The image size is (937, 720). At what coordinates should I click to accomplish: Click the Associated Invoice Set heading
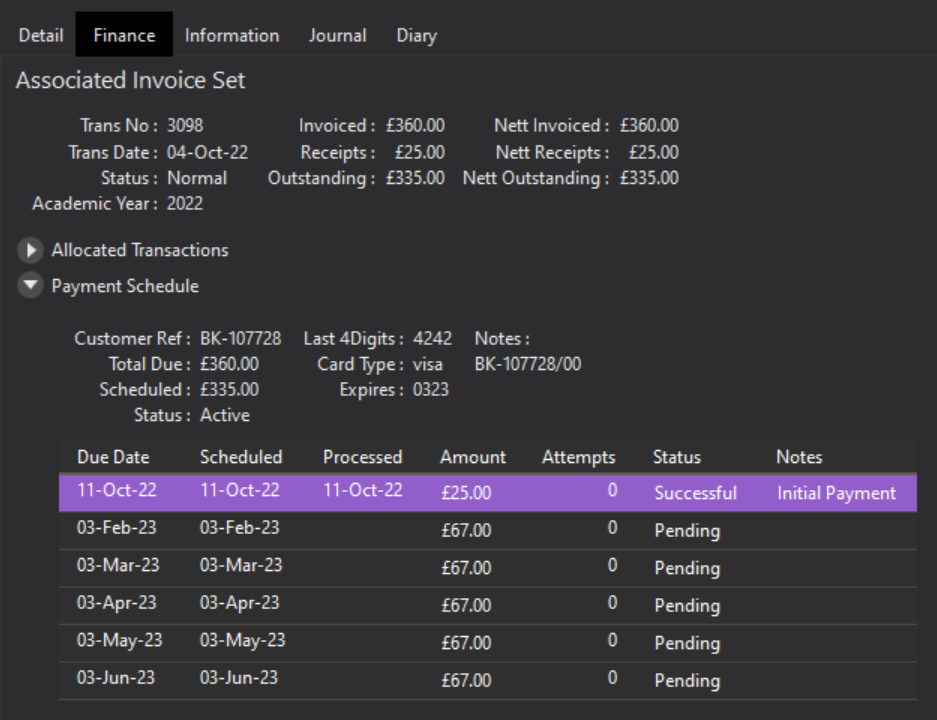(130, 80)
